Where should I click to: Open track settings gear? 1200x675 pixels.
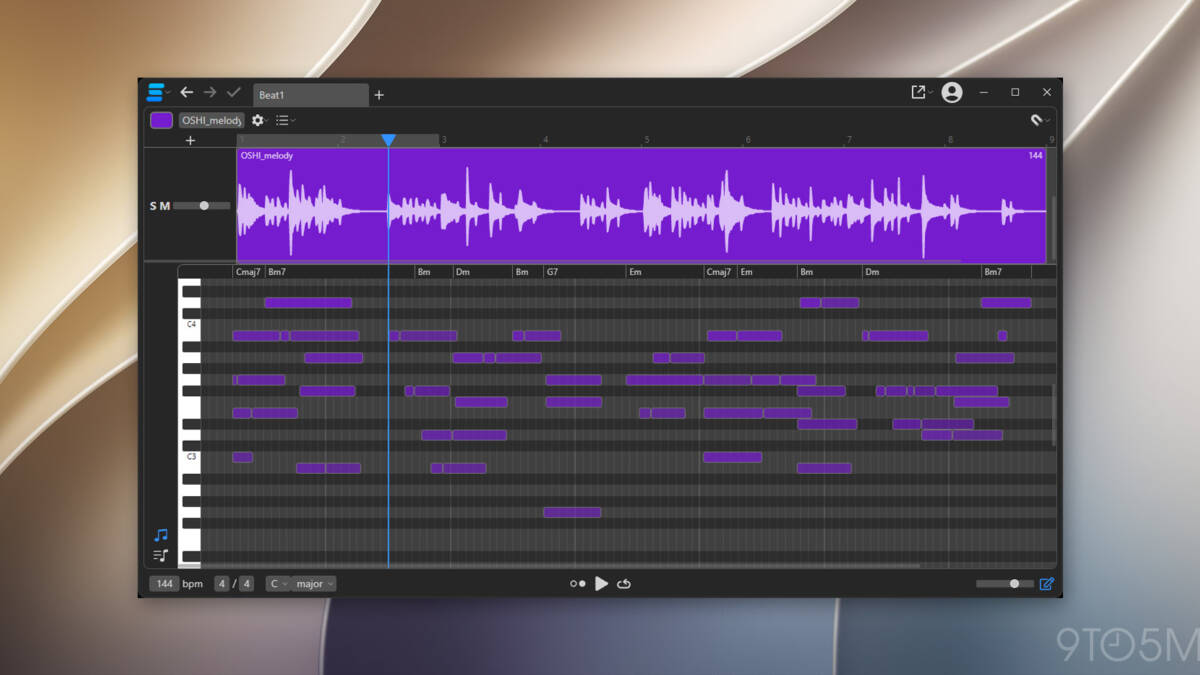[x=258, y=120]
